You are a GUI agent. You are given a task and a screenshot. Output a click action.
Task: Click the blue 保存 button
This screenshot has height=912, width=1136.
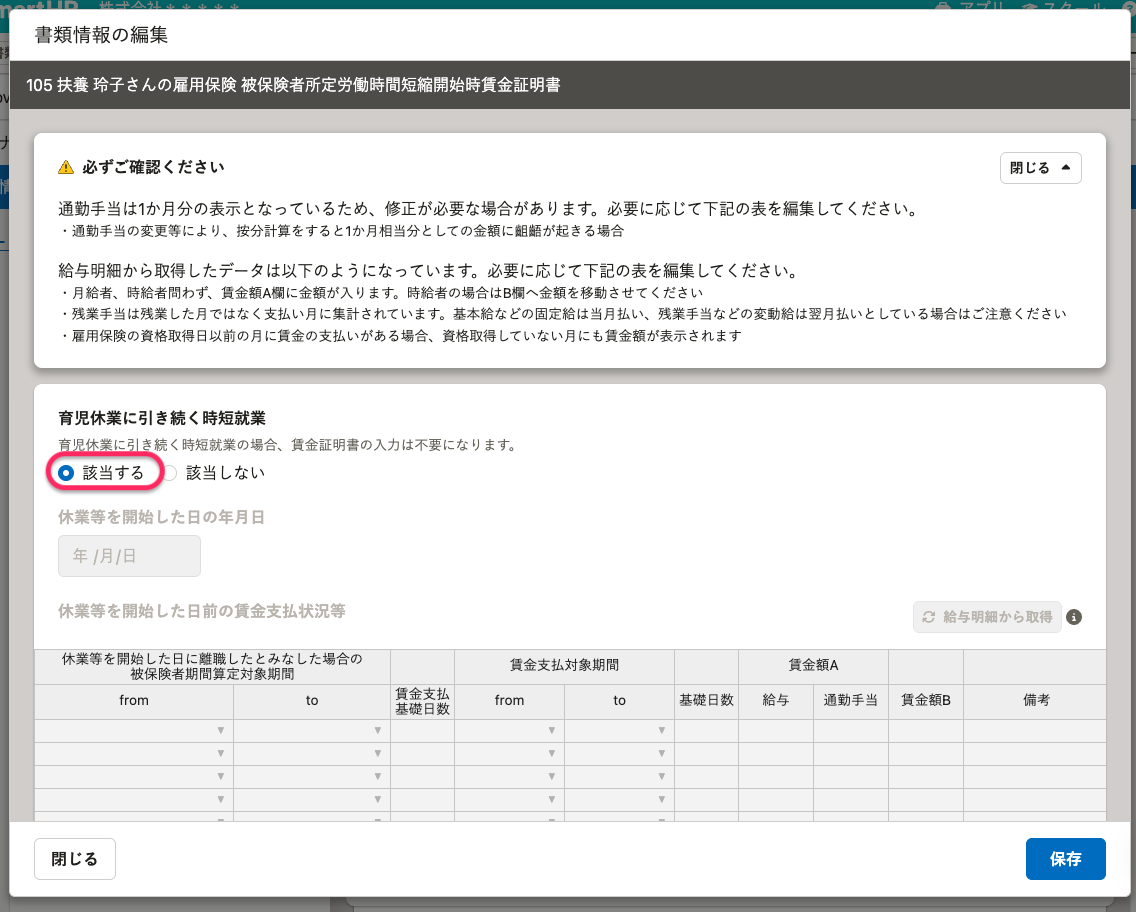pos(1065,859)
